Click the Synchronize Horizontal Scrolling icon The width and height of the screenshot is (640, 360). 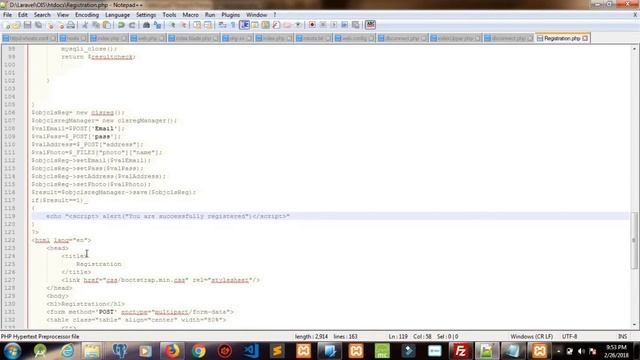click(208, 25)
